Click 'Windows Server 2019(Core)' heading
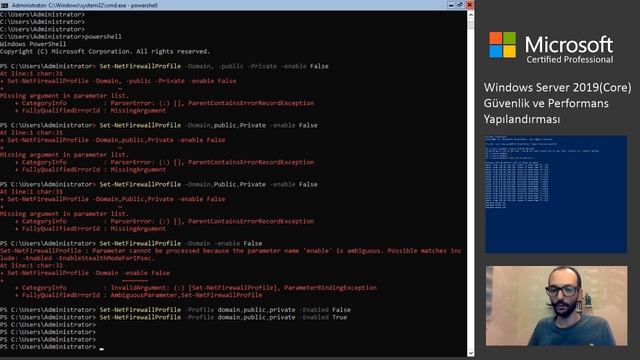The image size is (640, 360). click(558, 88)
